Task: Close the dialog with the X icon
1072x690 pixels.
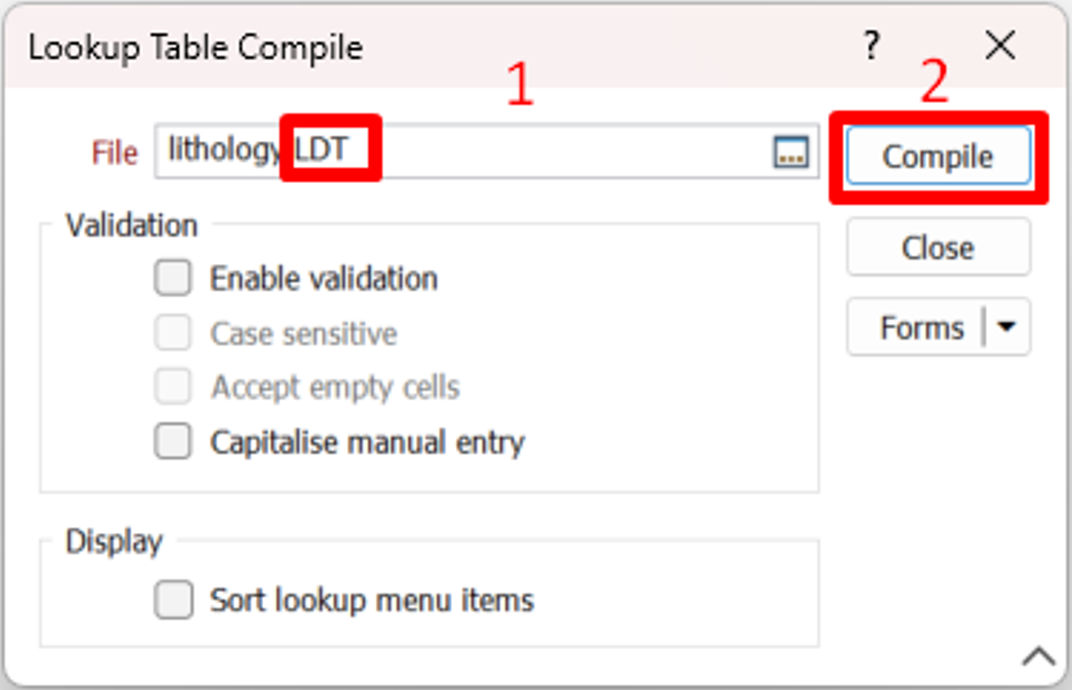Action: point(1000,46)
